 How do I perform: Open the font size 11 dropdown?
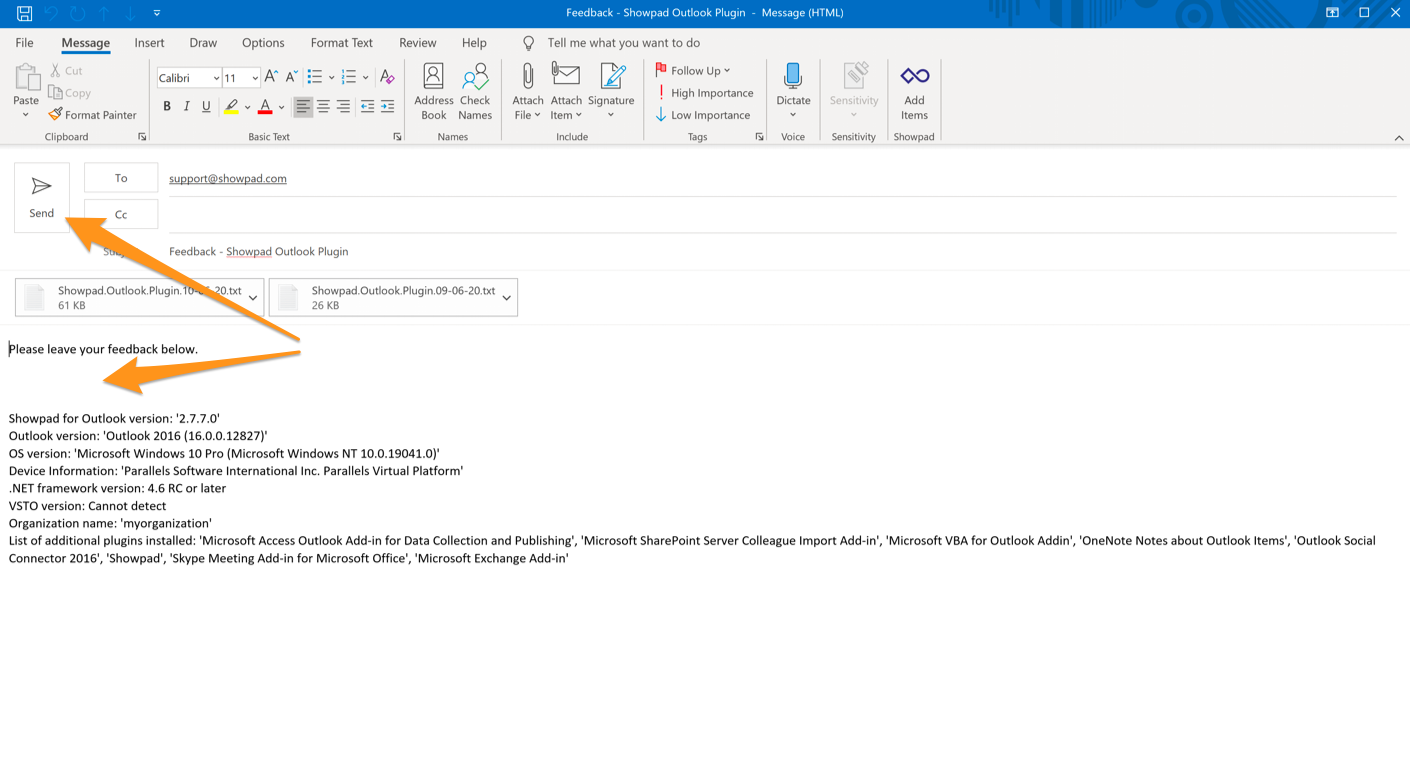[x=255, y=78]
